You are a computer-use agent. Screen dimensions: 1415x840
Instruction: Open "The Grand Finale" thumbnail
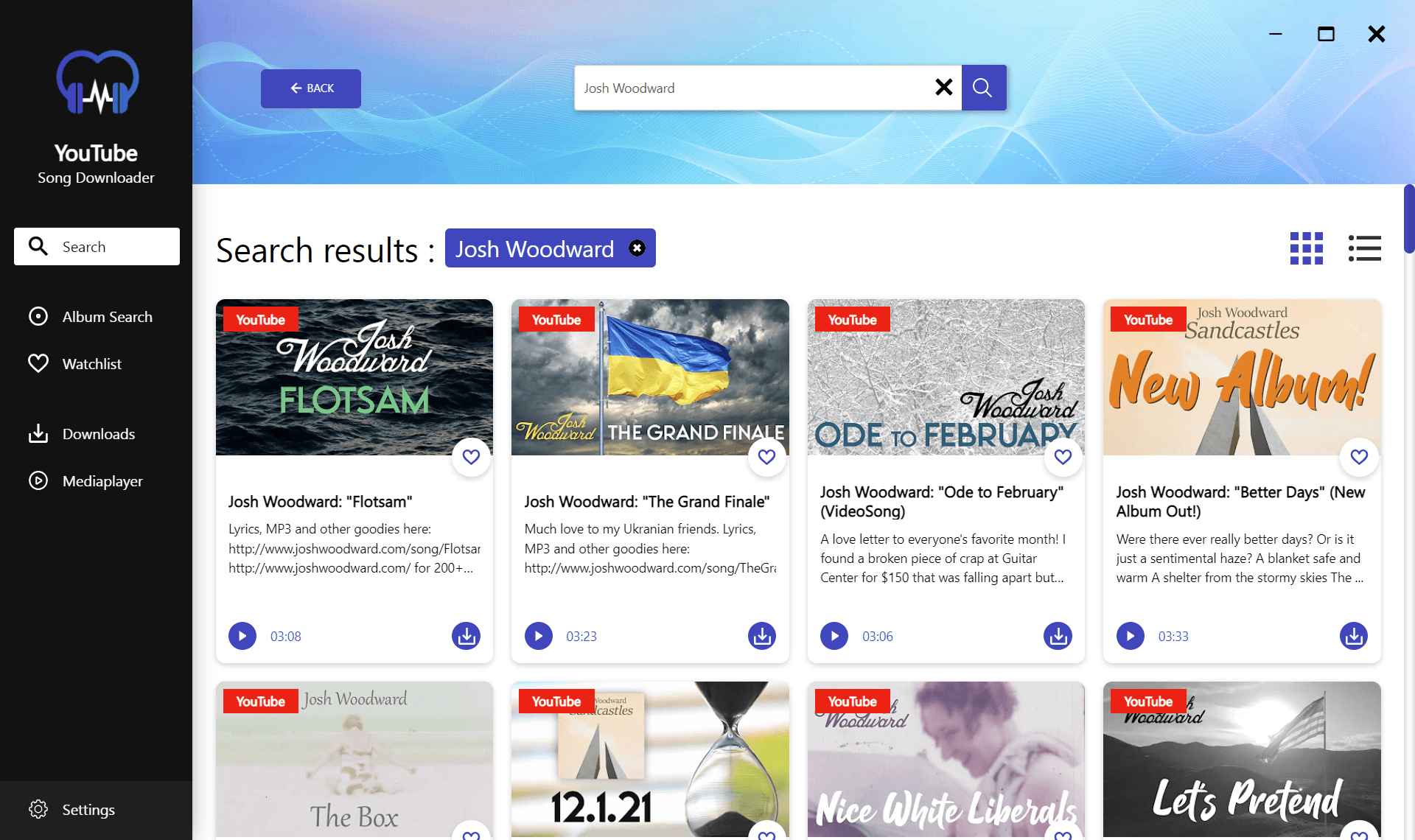[650, 377]
